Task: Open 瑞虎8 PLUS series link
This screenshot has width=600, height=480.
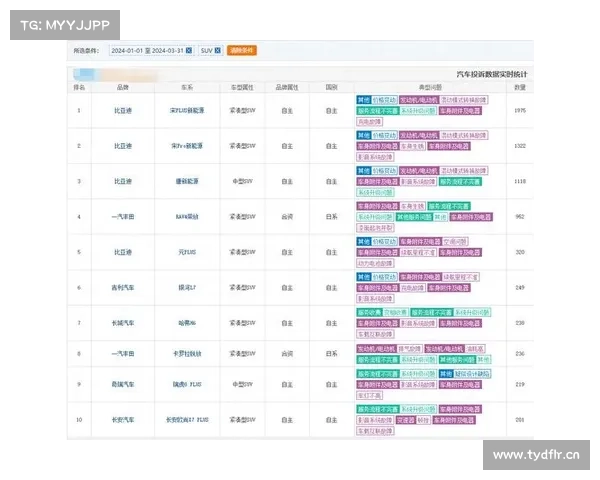Action: [187, 384]
